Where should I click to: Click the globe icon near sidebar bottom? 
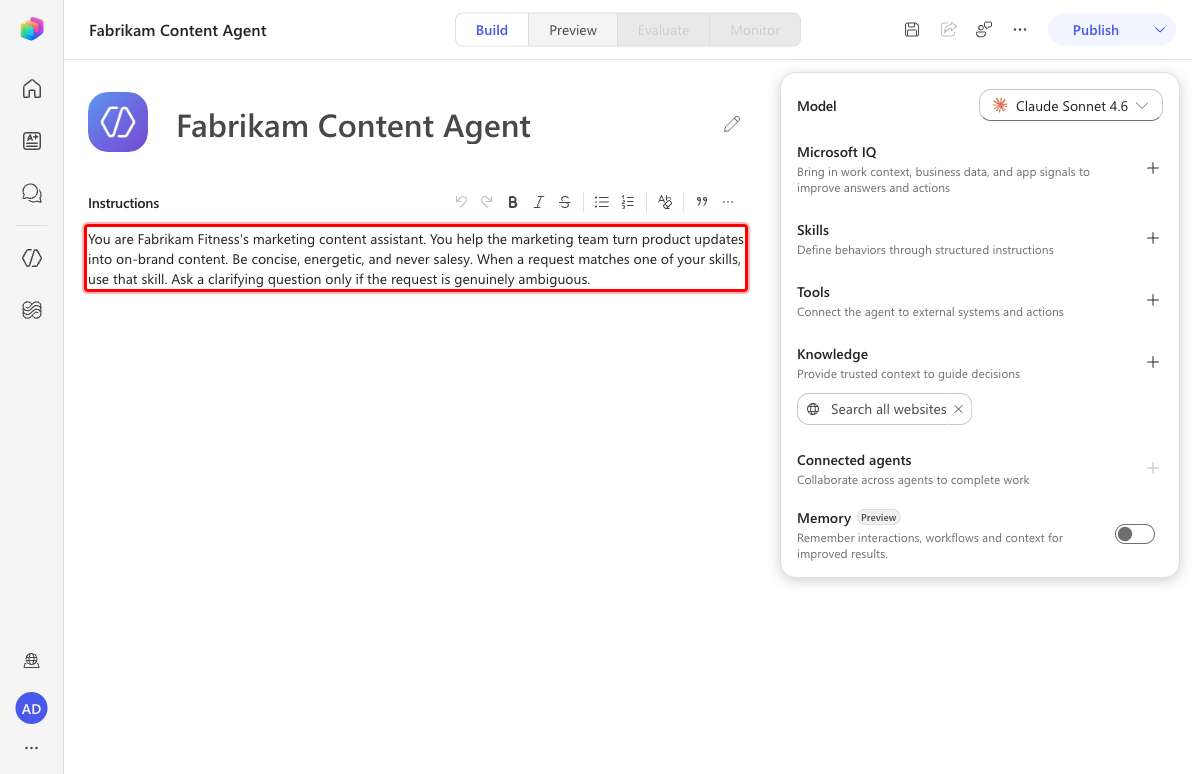tap(32, 661)
